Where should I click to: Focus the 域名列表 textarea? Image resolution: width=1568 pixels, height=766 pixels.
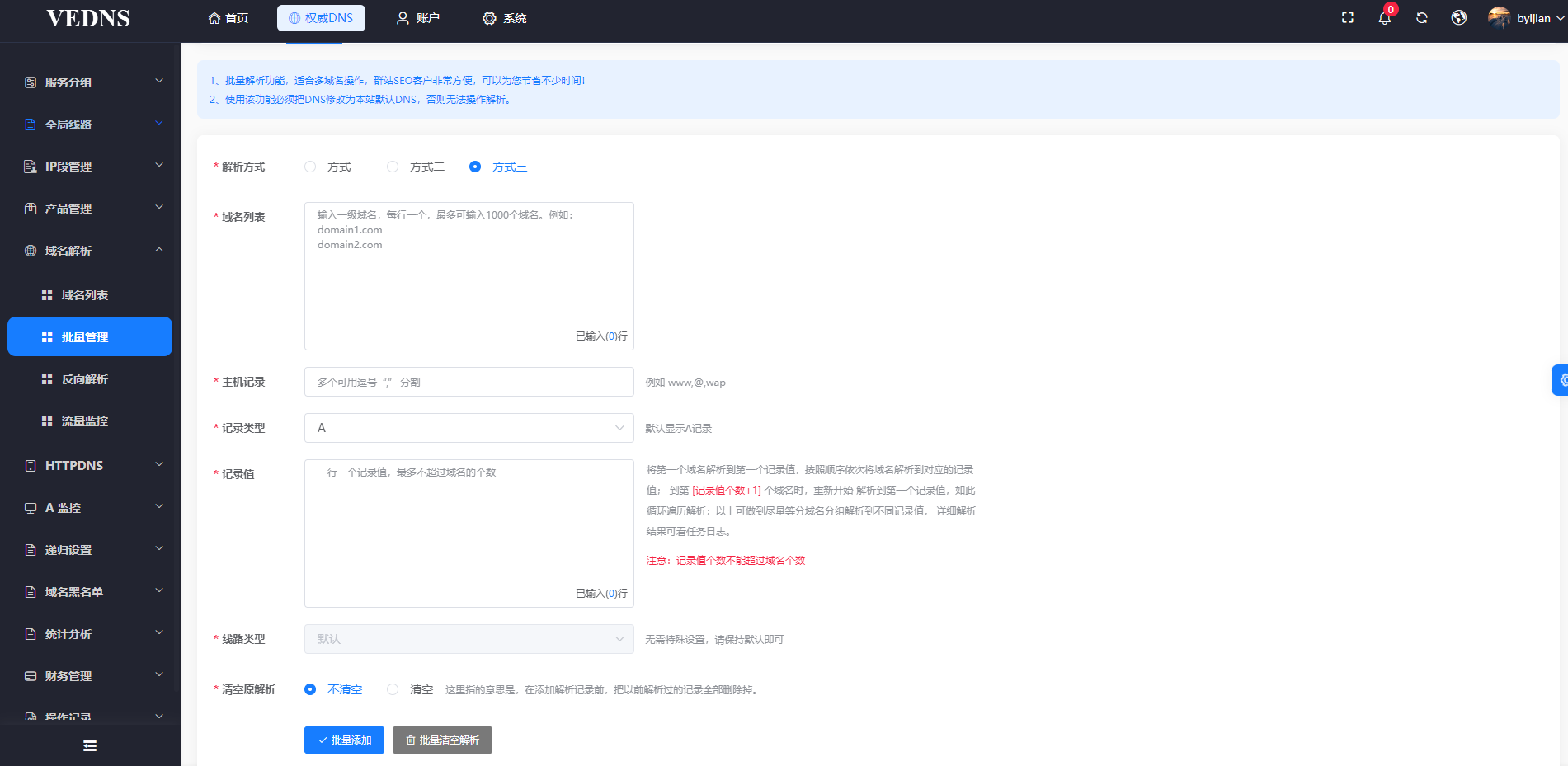pos(469,276)
